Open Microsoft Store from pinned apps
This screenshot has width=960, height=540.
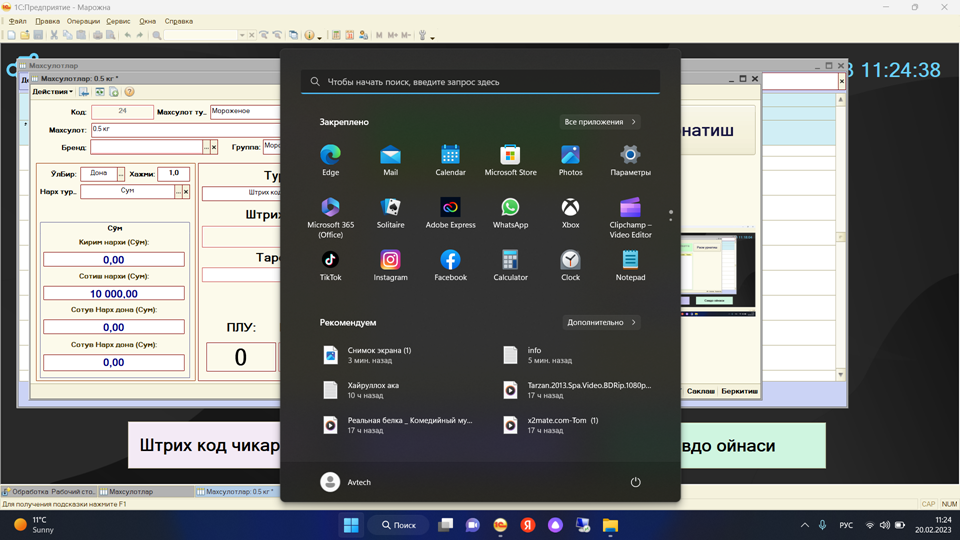click(510, 159)
